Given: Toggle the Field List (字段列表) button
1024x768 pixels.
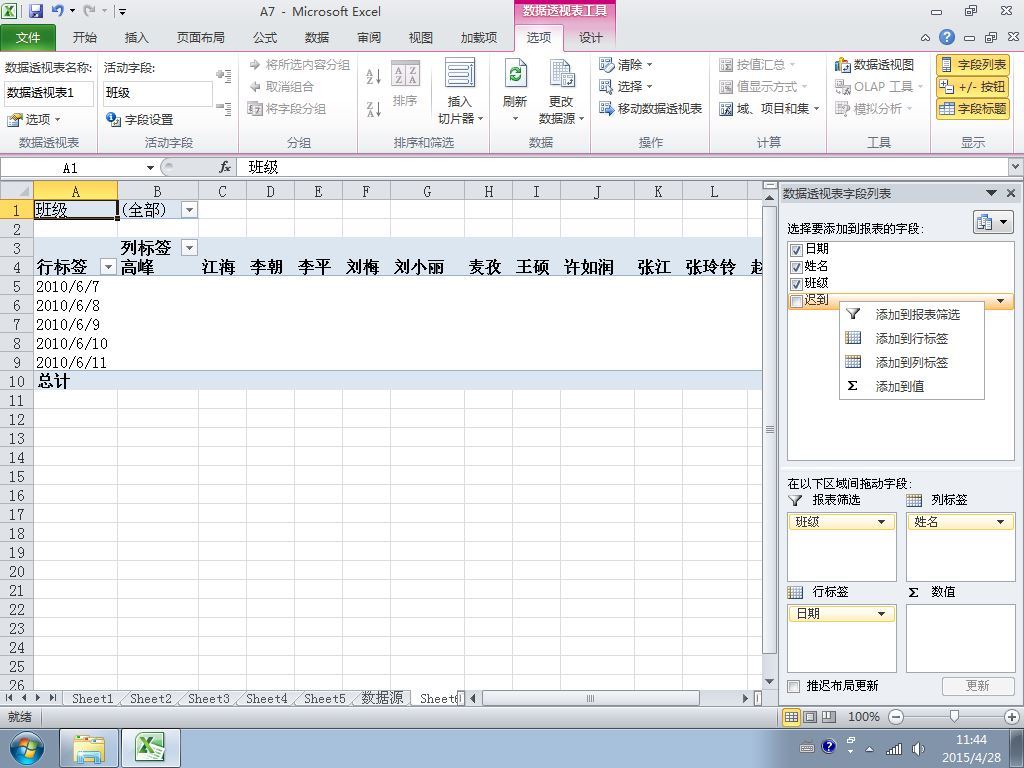Looking at the screenshot, I should point(973,65).
